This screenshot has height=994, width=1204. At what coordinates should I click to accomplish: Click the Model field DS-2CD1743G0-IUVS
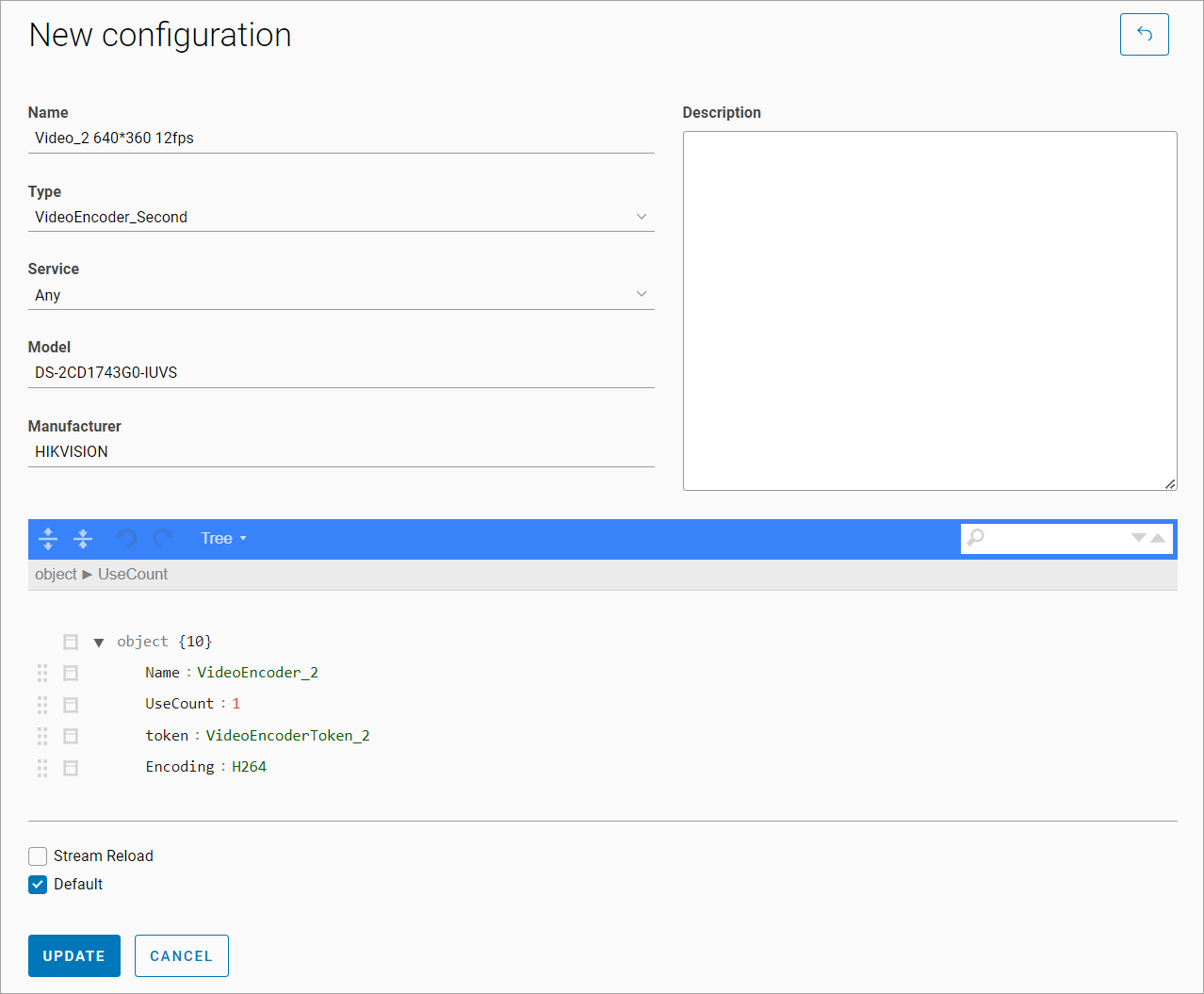pyautogui.click(x=340, y=373)
